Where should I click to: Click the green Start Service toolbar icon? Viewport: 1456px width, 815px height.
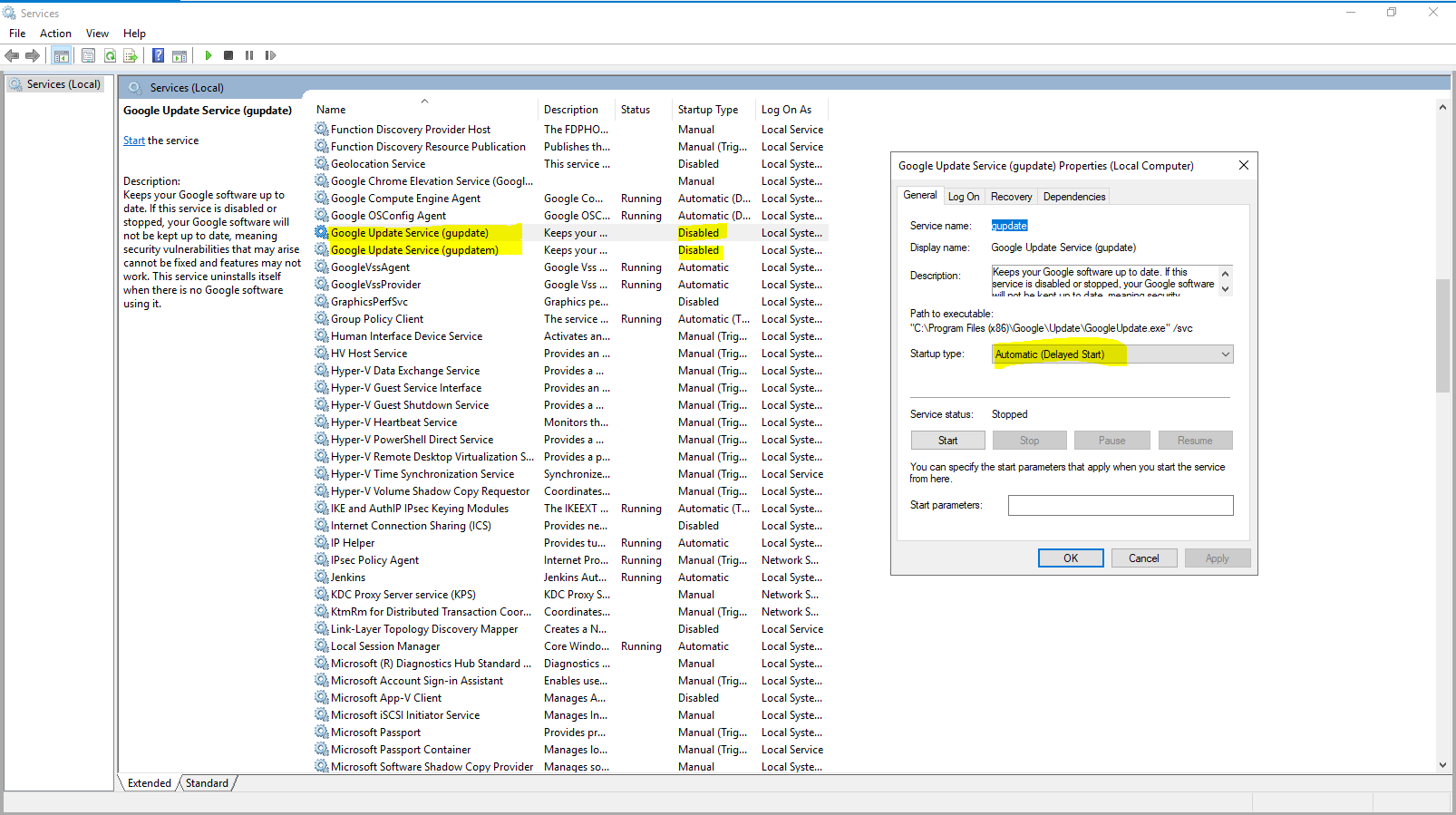pyautogui.click(x=209, y=55)
